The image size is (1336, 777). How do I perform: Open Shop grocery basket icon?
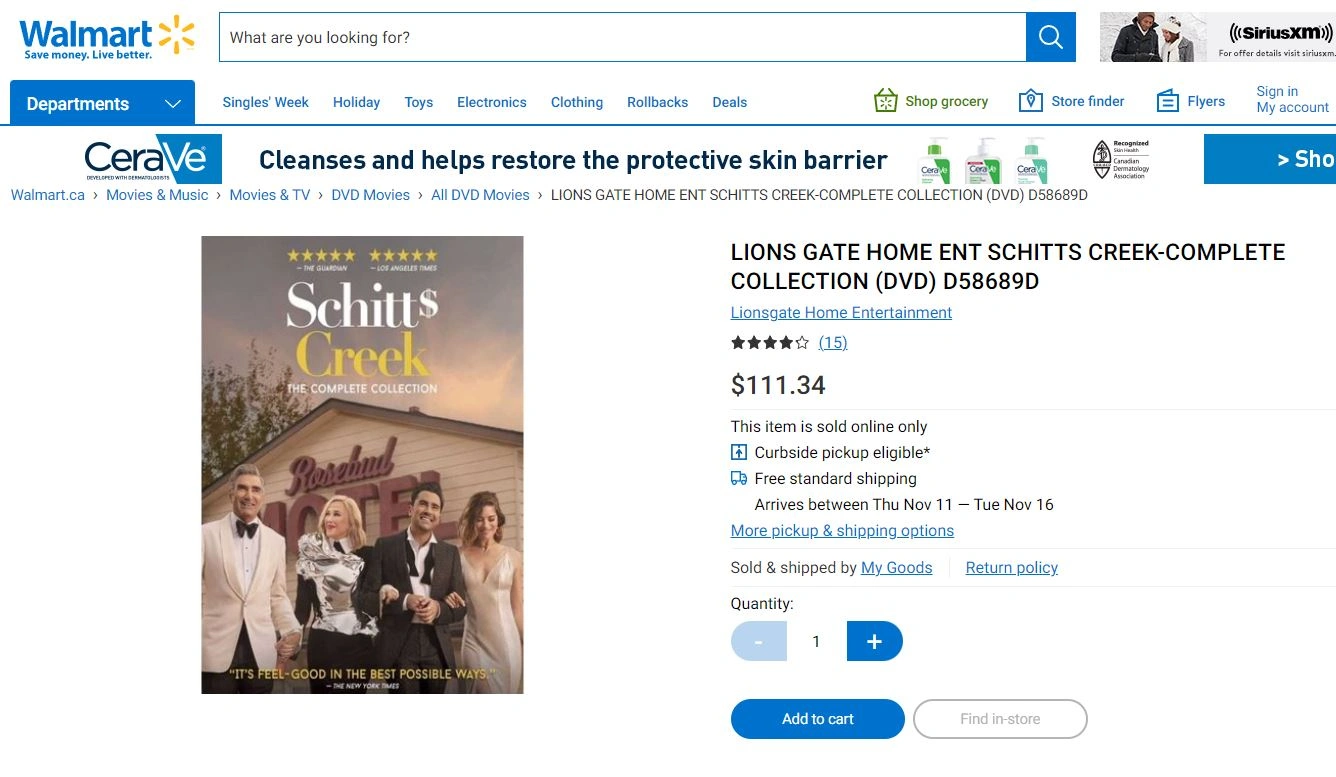tap(885, 101)
